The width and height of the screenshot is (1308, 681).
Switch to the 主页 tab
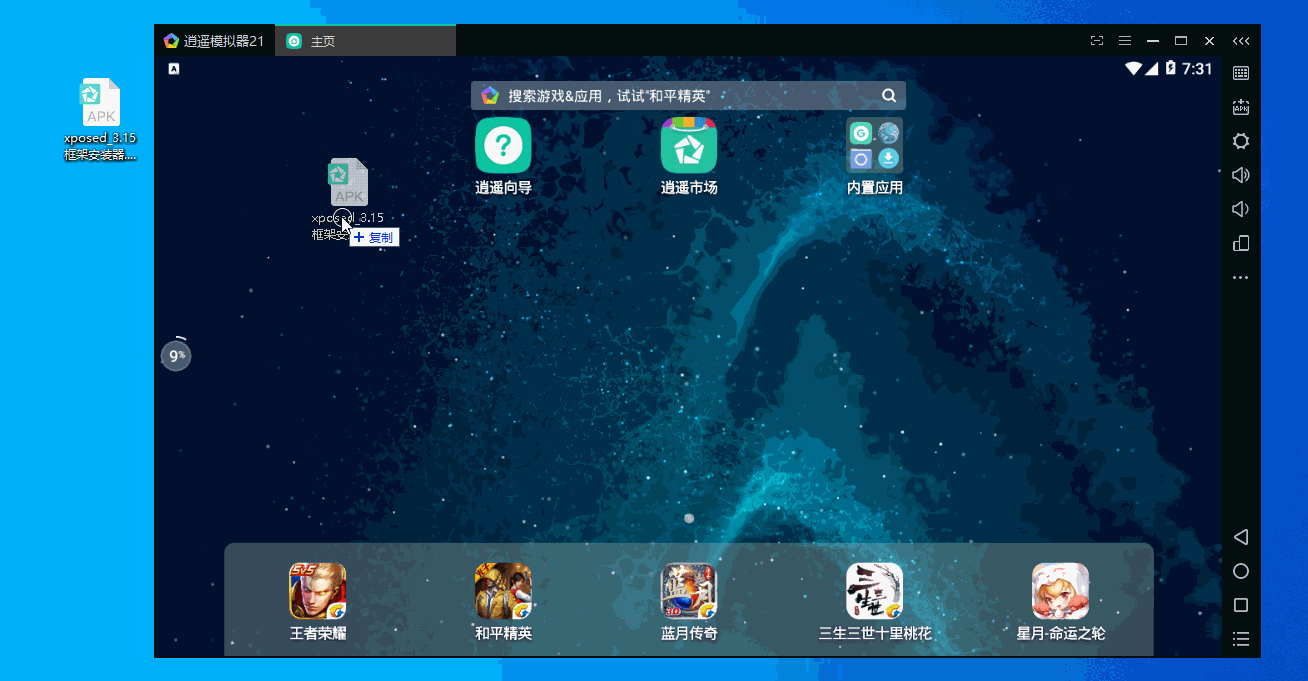pos(366,41)
